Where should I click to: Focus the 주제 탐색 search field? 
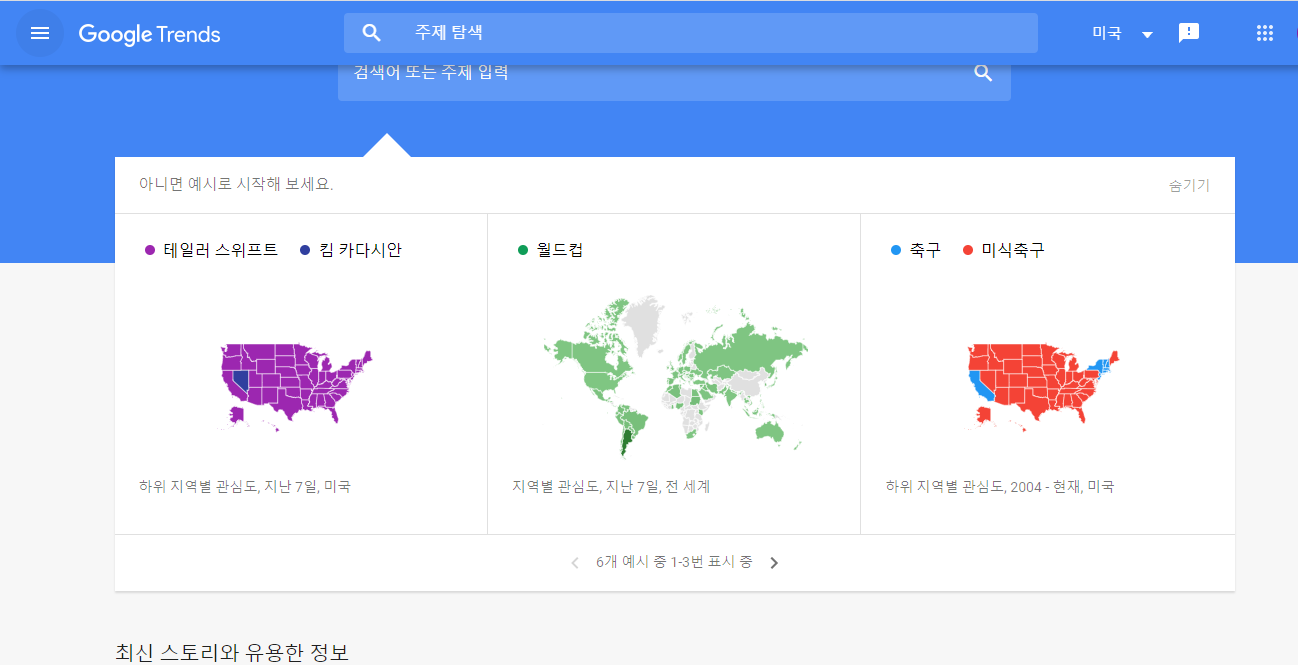691,33
